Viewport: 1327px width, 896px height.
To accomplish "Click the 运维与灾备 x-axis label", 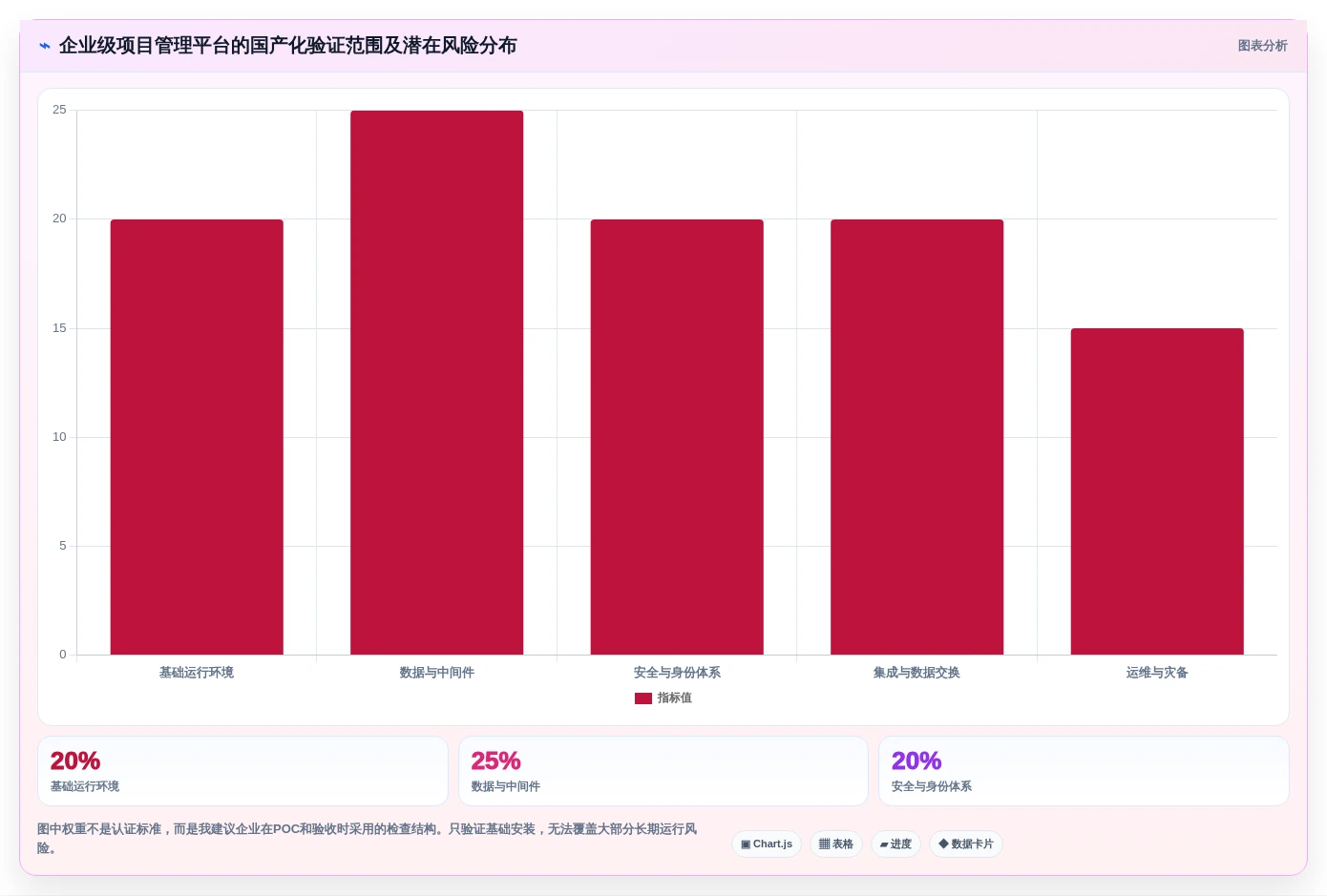I will coord(1157,673).
